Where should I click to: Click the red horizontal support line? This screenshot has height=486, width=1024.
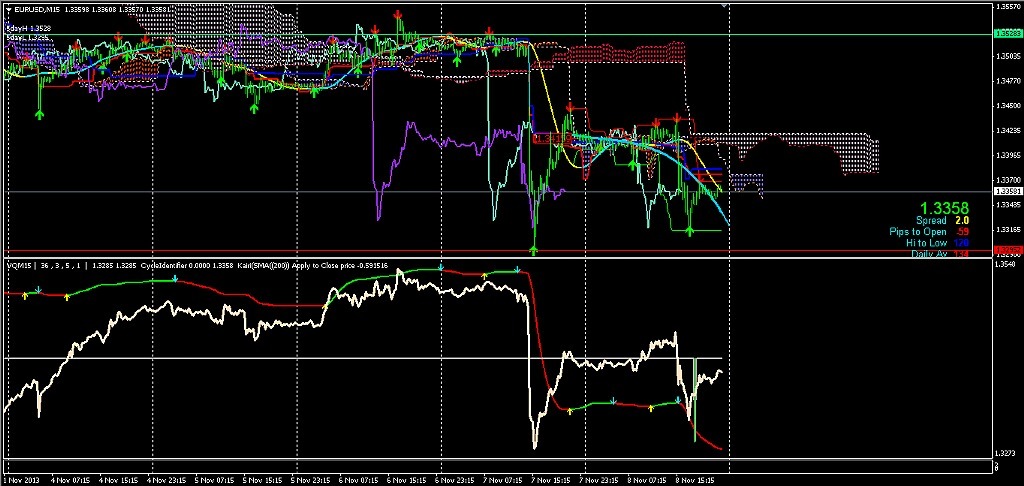[496, 251]
